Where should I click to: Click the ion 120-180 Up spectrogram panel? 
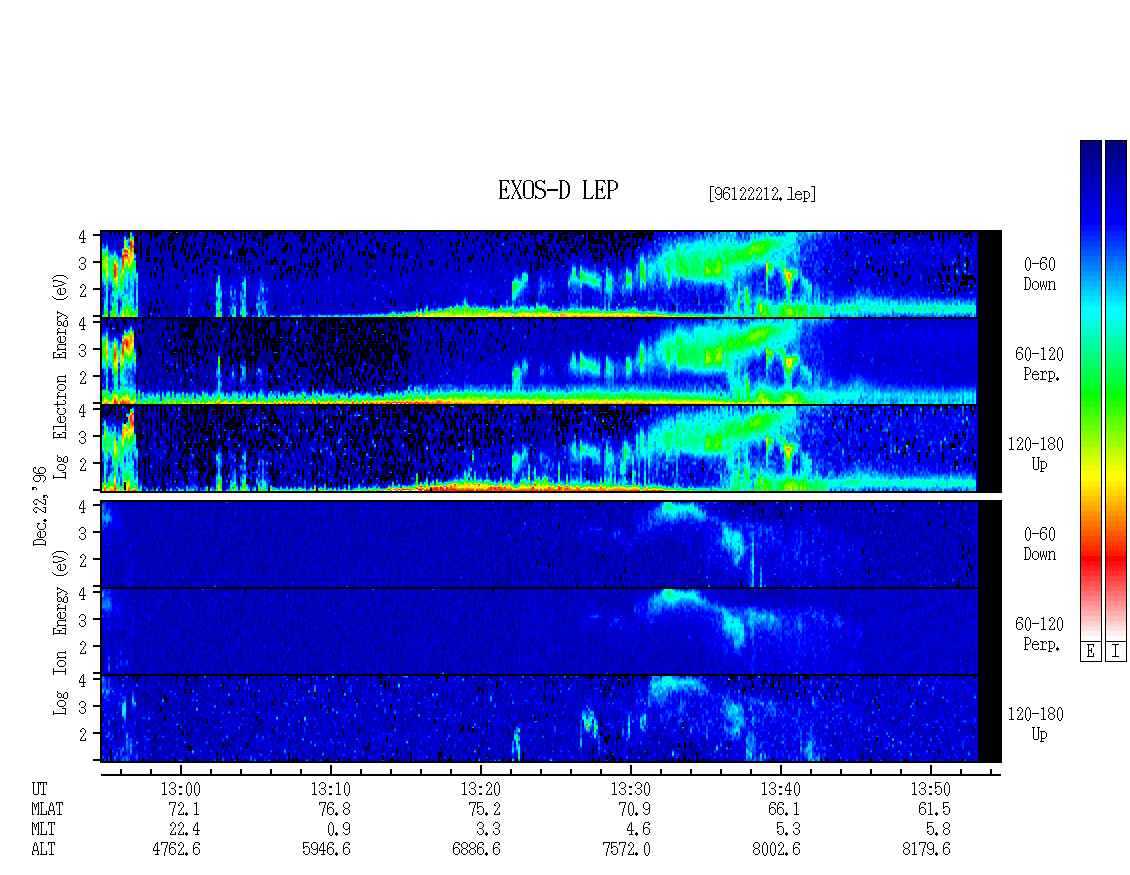point(551,719)
